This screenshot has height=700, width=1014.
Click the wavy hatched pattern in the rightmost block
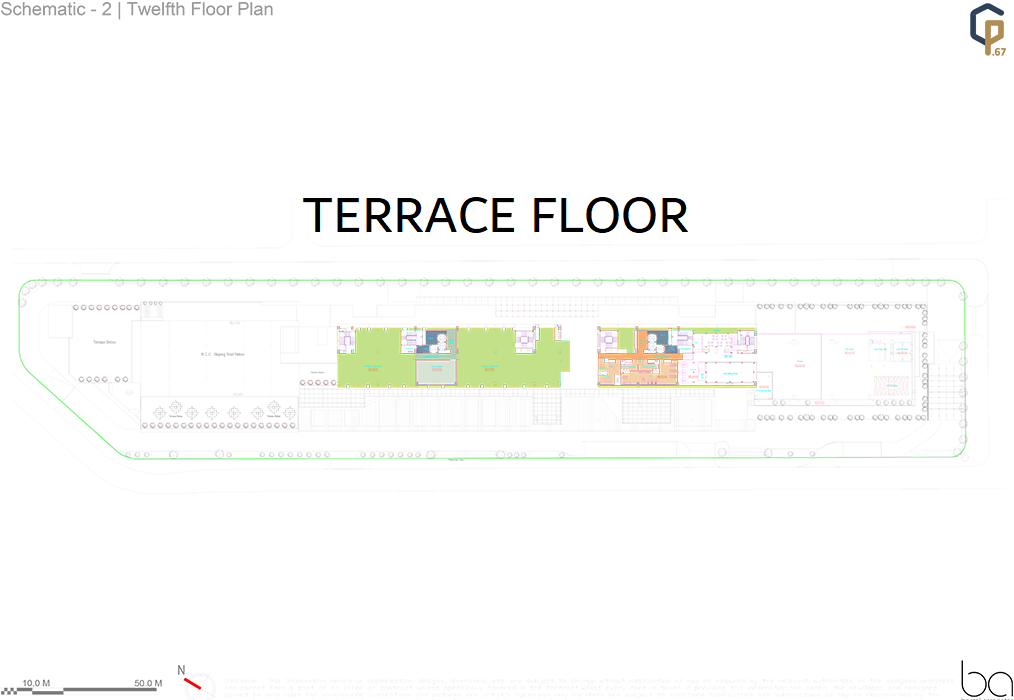[888, 387]
